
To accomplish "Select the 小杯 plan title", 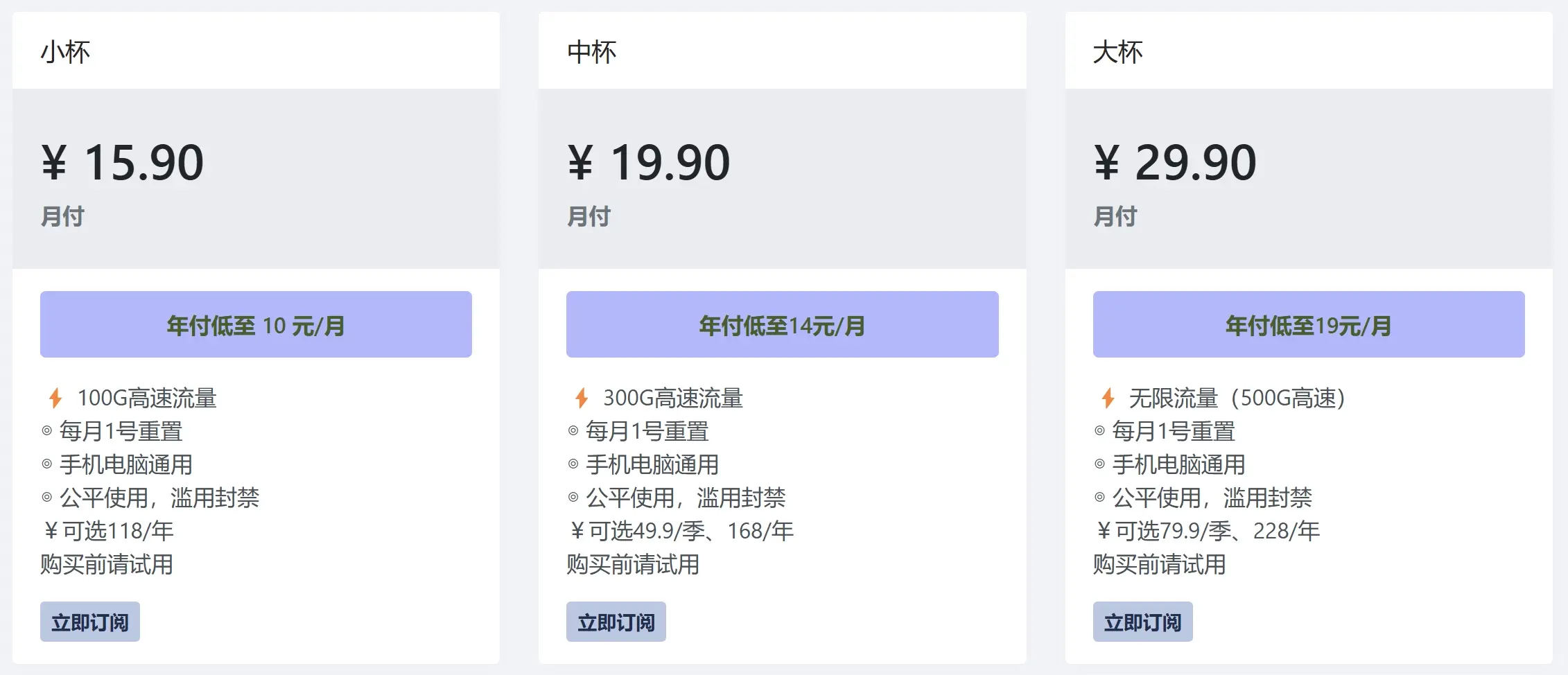I will (65, 52).
